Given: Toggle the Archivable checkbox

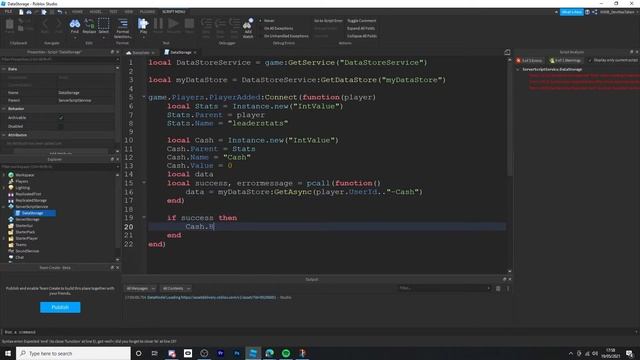Looking at the screenshot, I should (x=61, y=118).
